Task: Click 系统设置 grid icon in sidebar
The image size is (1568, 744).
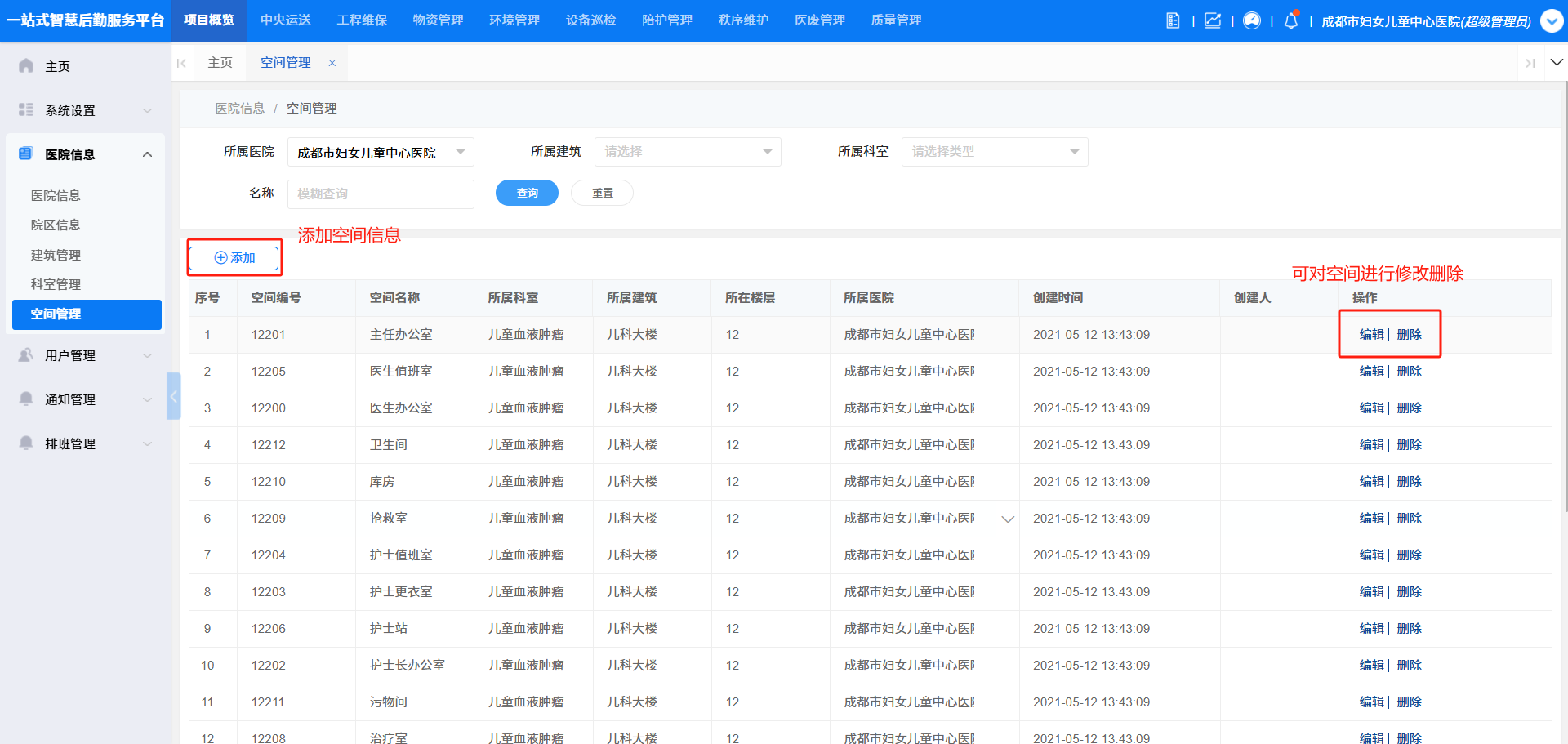Action: coord(26,109)
